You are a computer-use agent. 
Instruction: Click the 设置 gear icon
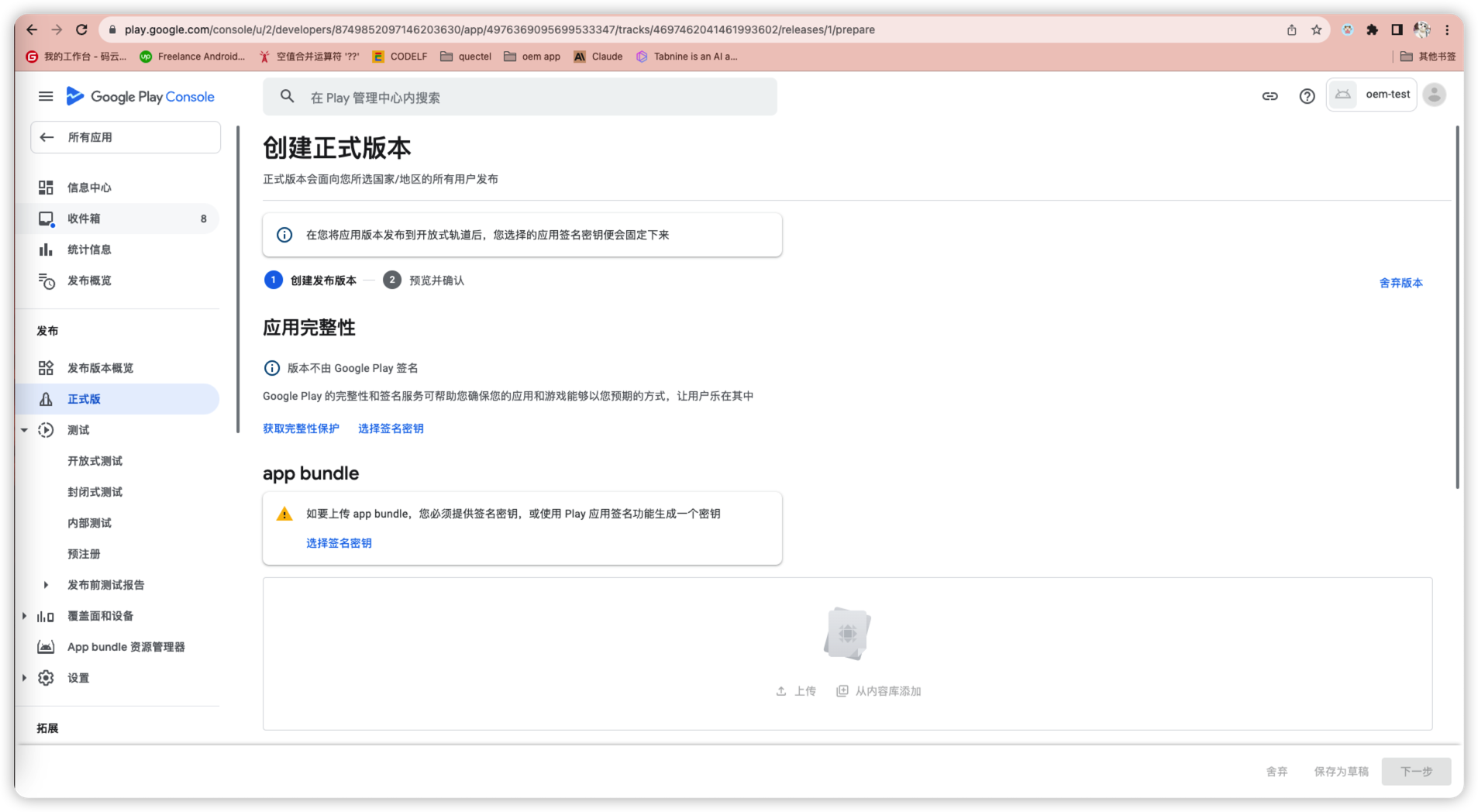click(46, 678)
